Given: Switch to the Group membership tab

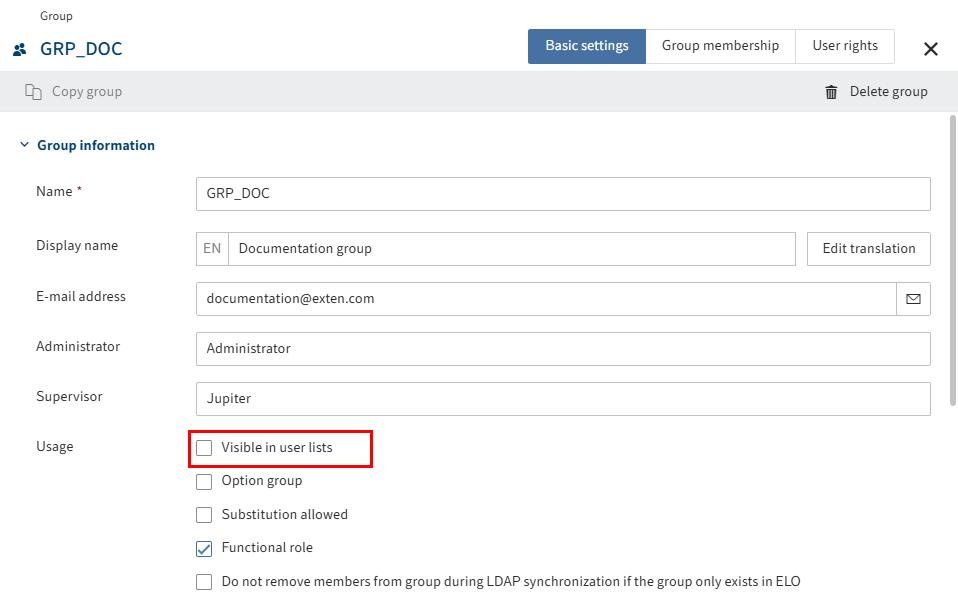Looking at the screenshot, I should click(721, 45).
